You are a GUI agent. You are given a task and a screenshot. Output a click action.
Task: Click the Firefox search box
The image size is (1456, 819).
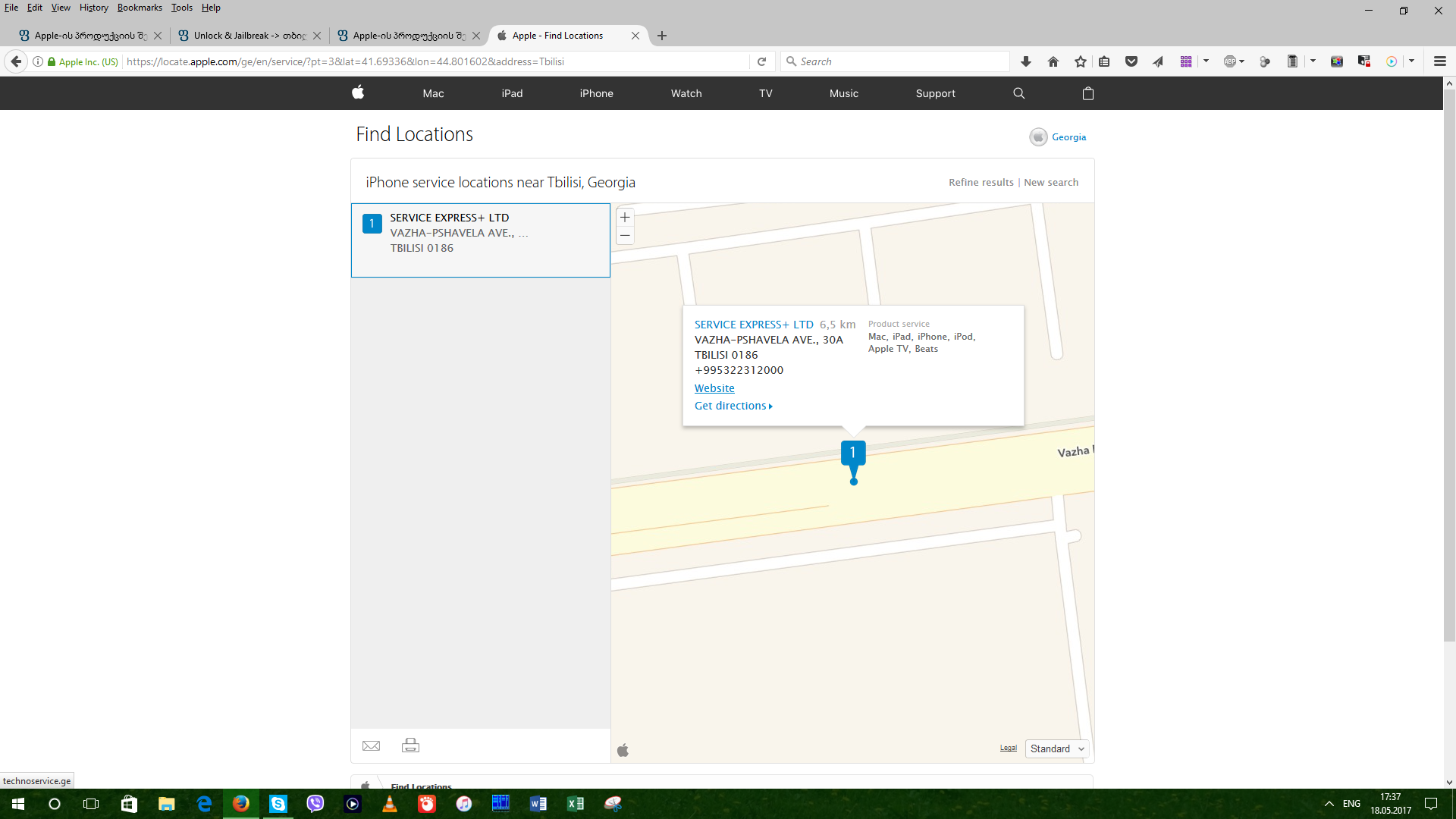[895, 61]
